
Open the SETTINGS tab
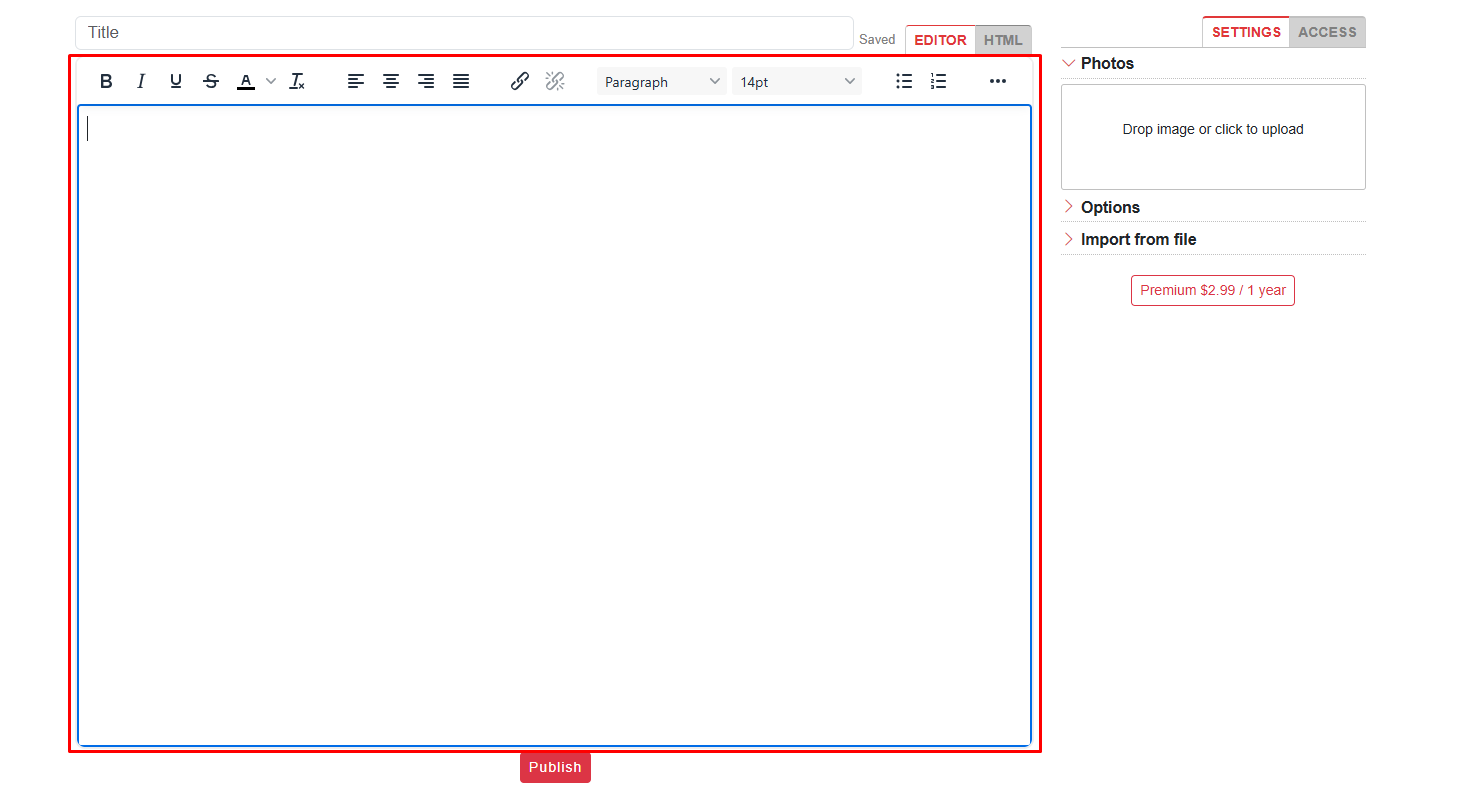coord(1246,32)
